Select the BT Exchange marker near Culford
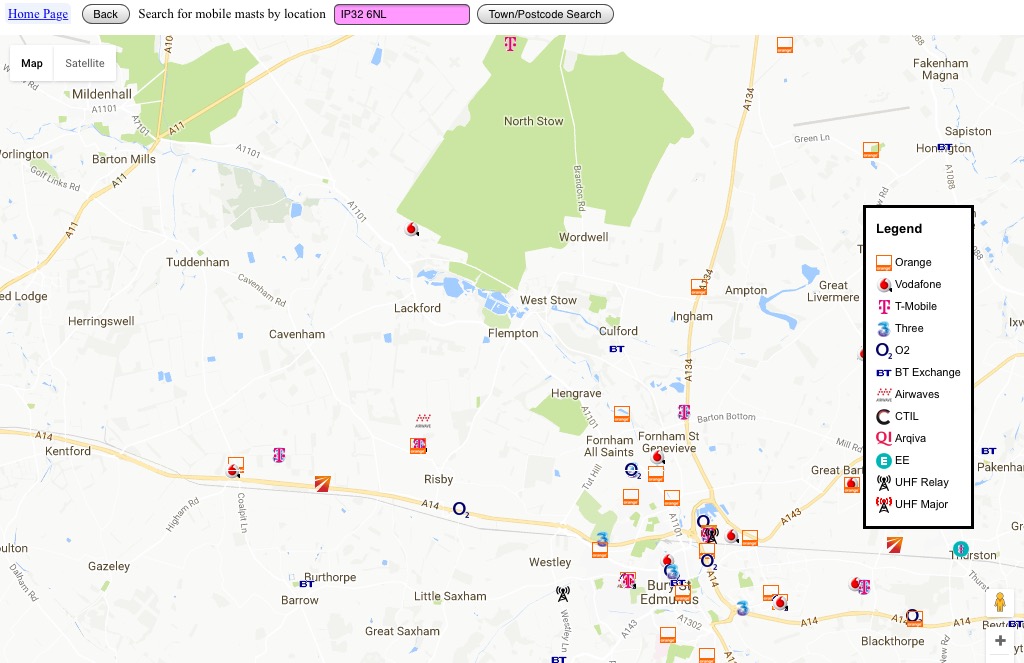Image resolution: width=1024 pixels, height=663 pixels. click(x=617, y=349)
